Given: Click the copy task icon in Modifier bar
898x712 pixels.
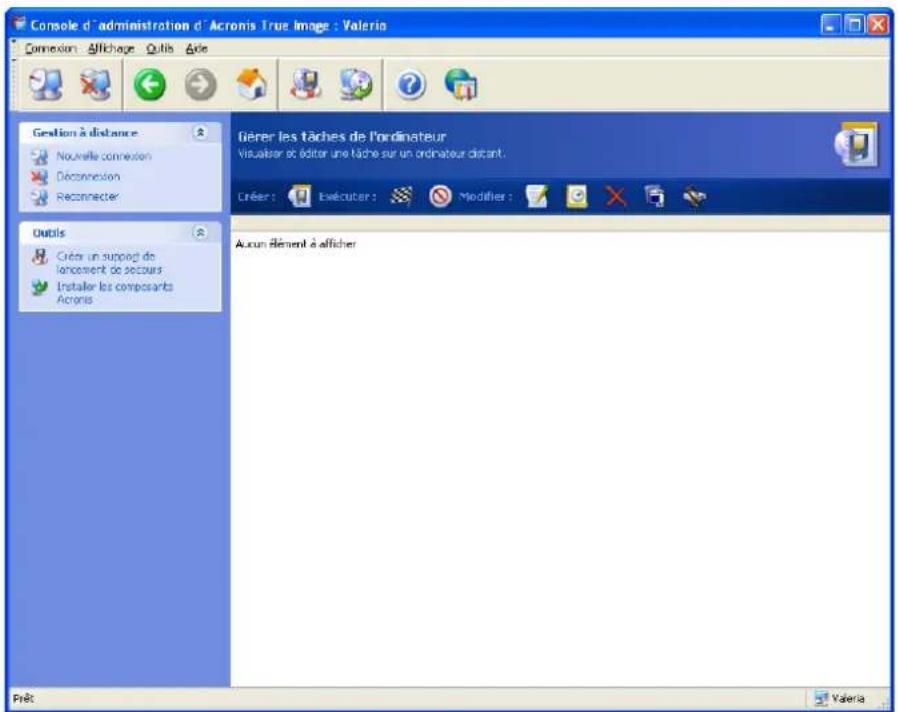Looking at the screenshot, I should [x=655, y=196].
